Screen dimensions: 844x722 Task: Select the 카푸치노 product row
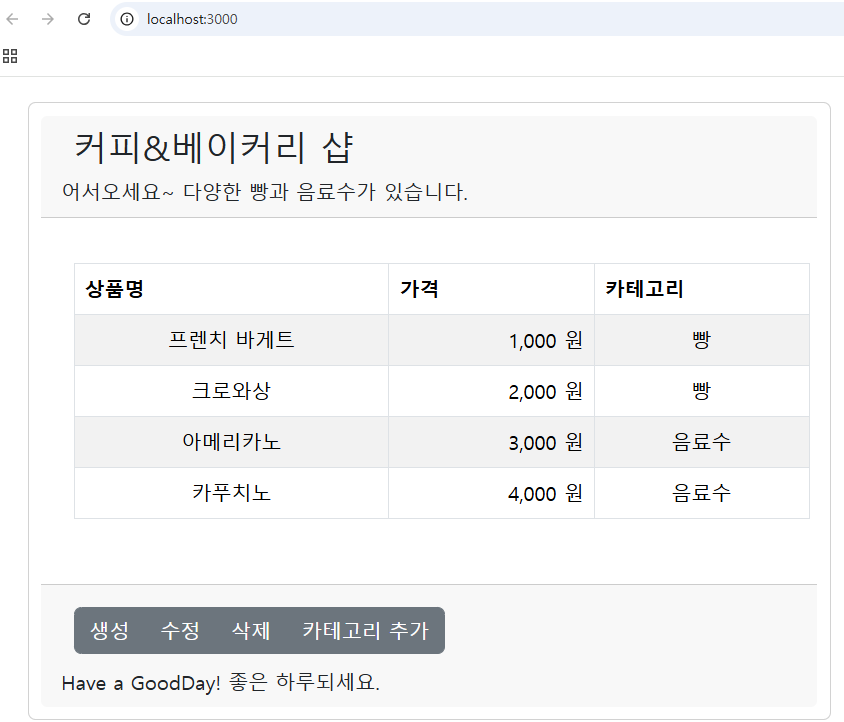pyautogui.click(x=442, y=493)
